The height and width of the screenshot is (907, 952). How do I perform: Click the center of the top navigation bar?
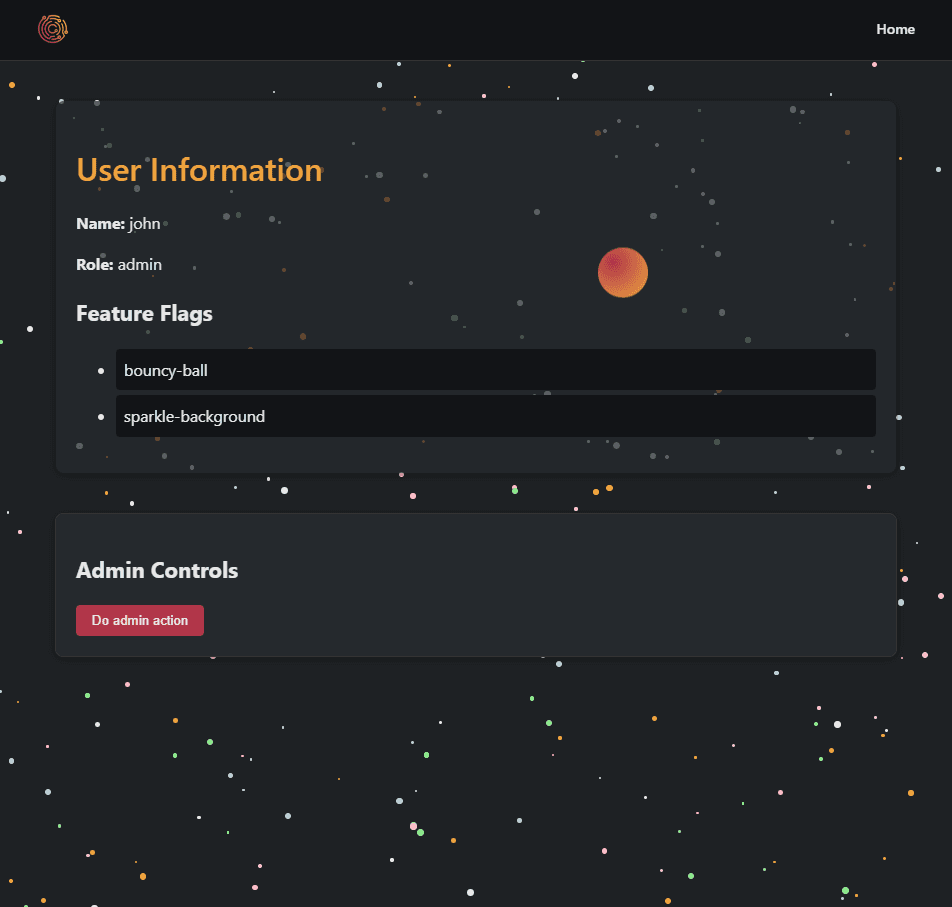click(x=476, y=29)
